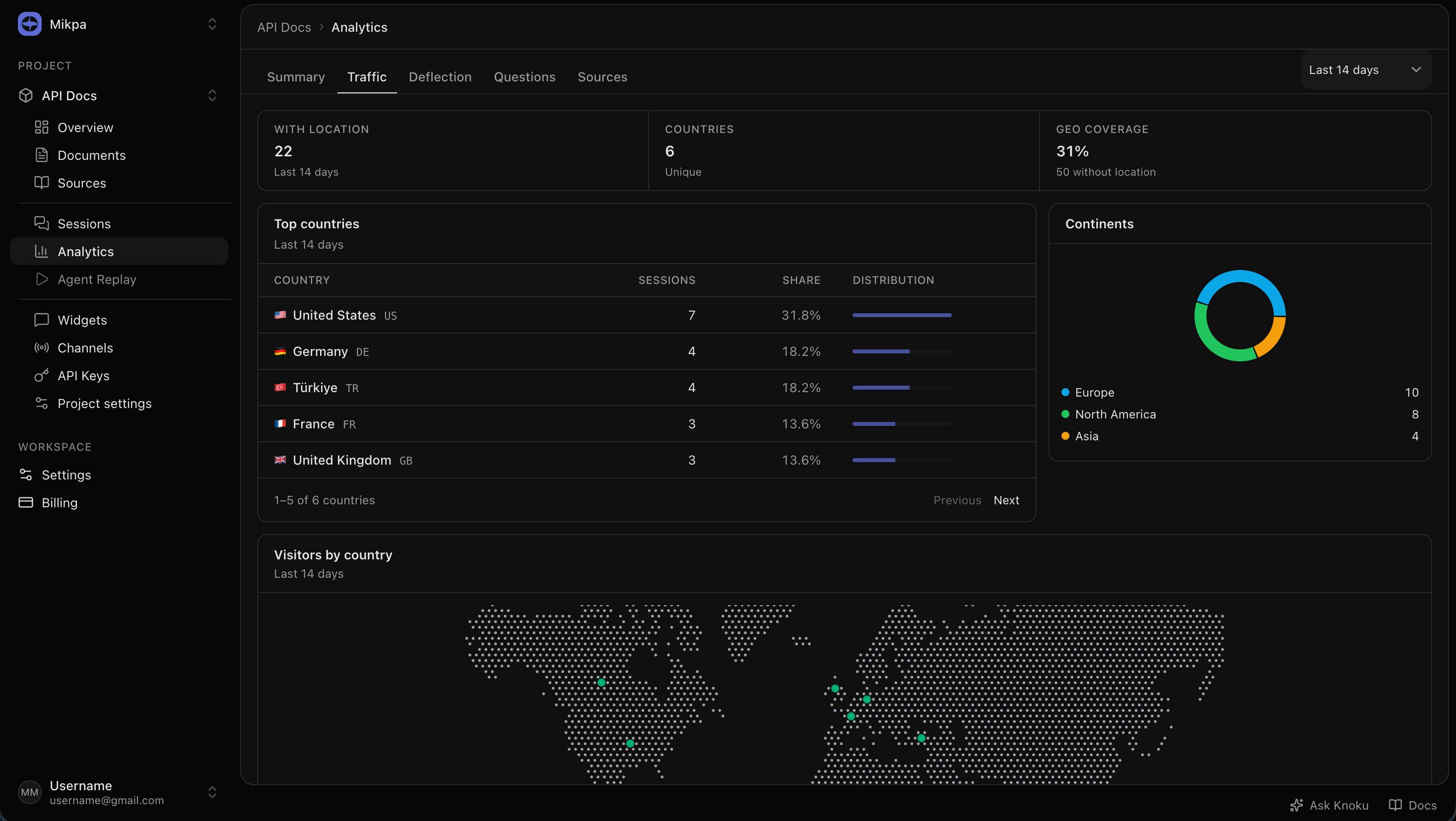The height and width of the screenshot is (821, 1456).
Task: Click the Agent Replay play icon
Action: 41,279
